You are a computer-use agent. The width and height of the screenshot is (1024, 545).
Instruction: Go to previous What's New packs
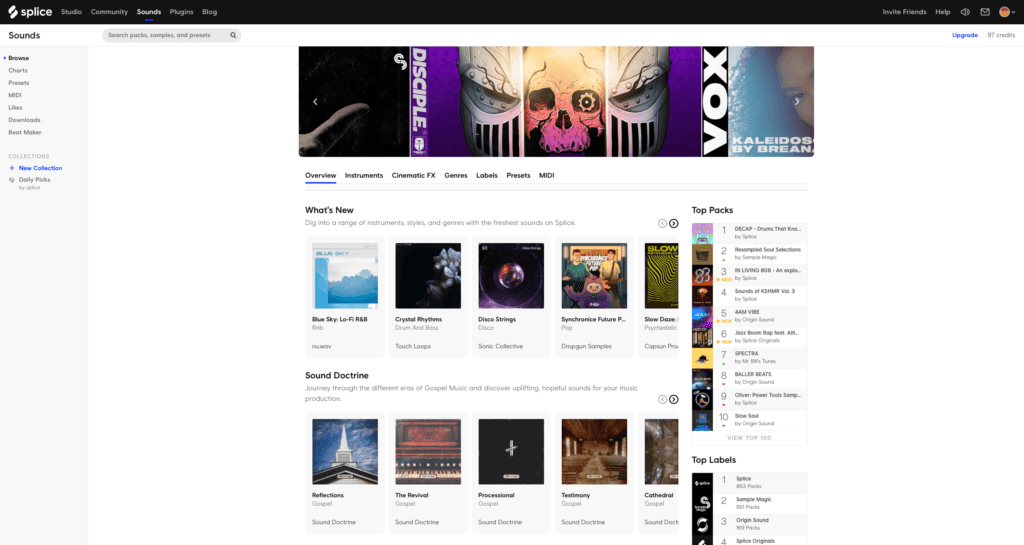(x=662, y=223)
